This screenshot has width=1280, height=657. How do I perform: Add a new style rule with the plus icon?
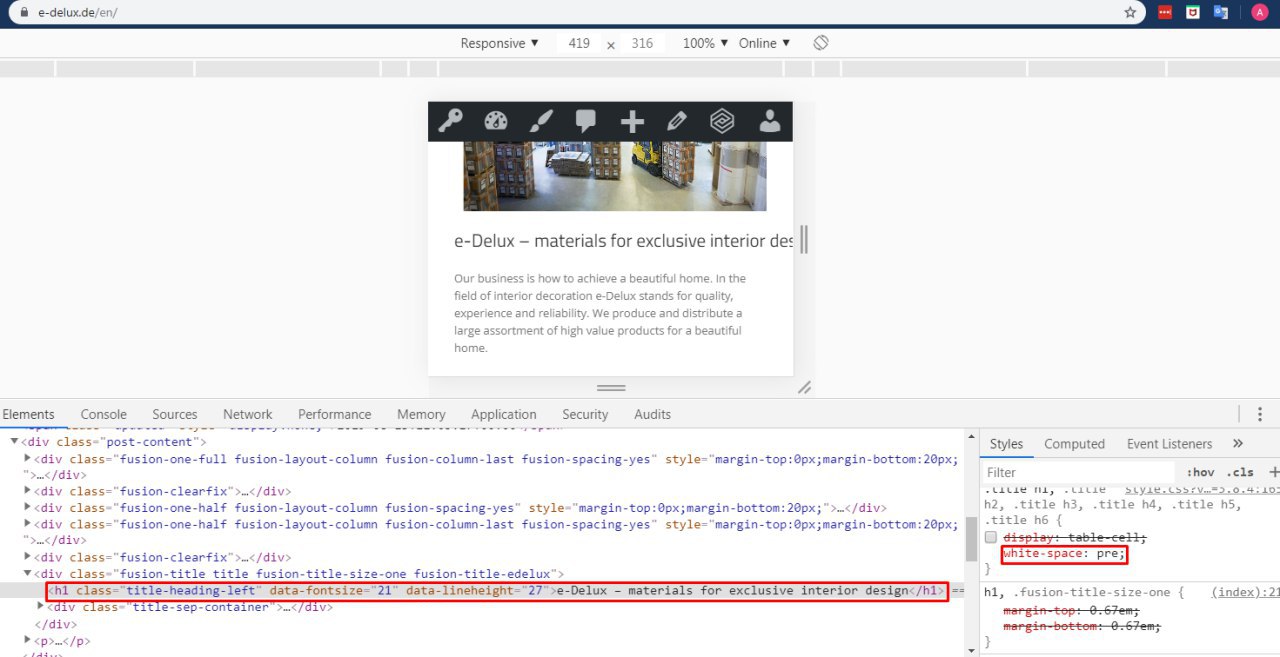(1274, 472)
